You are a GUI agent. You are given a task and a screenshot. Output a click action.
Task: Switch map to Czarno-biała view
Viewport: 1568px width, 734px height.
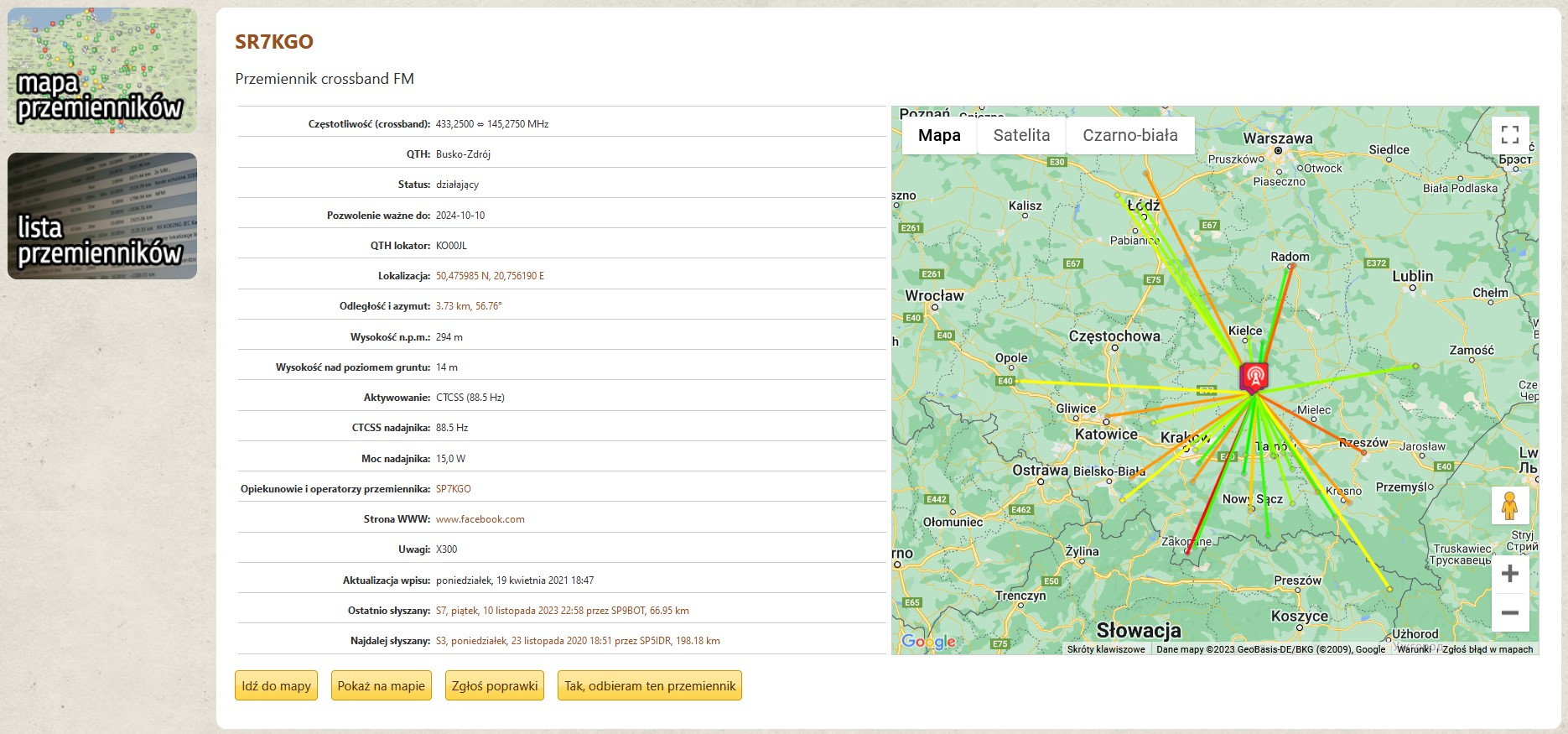[1129, 135]
